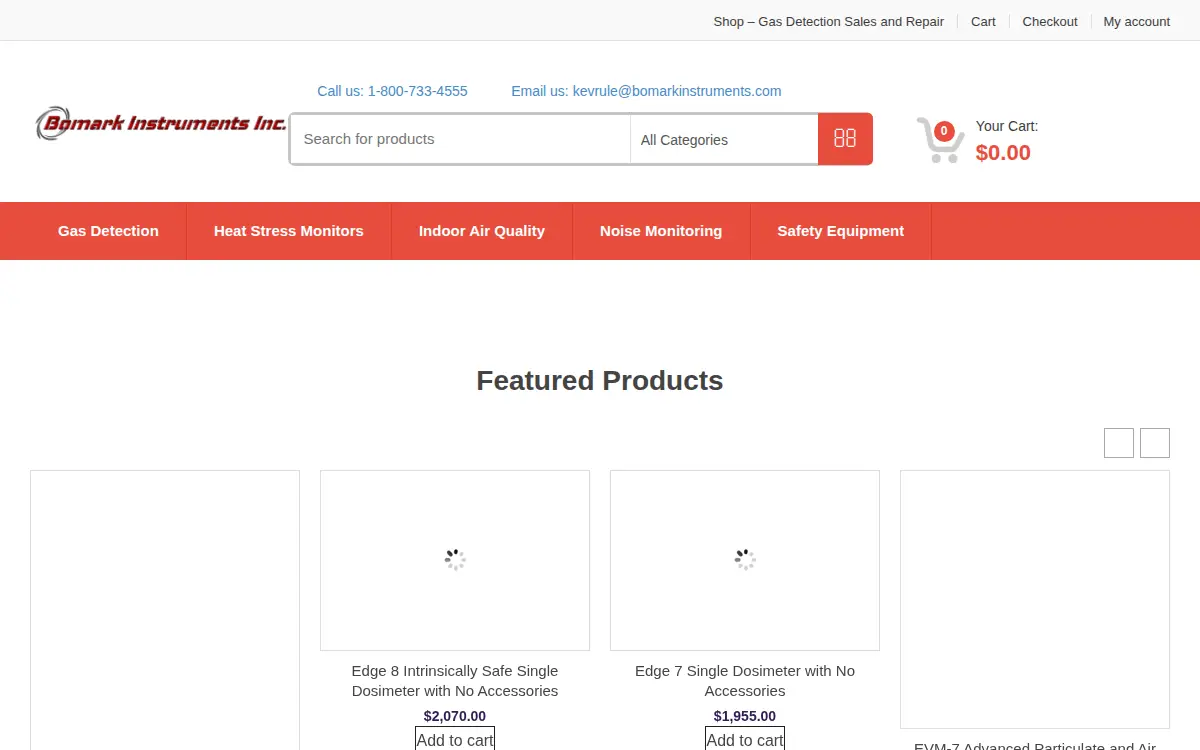Open the Edge 7 Single Dosimeter title
1200x750 pixels.
745,681
